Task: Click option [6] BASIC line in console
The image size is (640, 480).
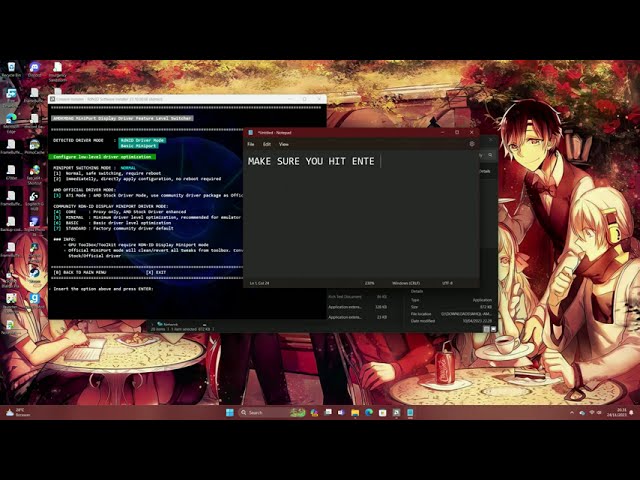Action: click(x=112, y=223)
